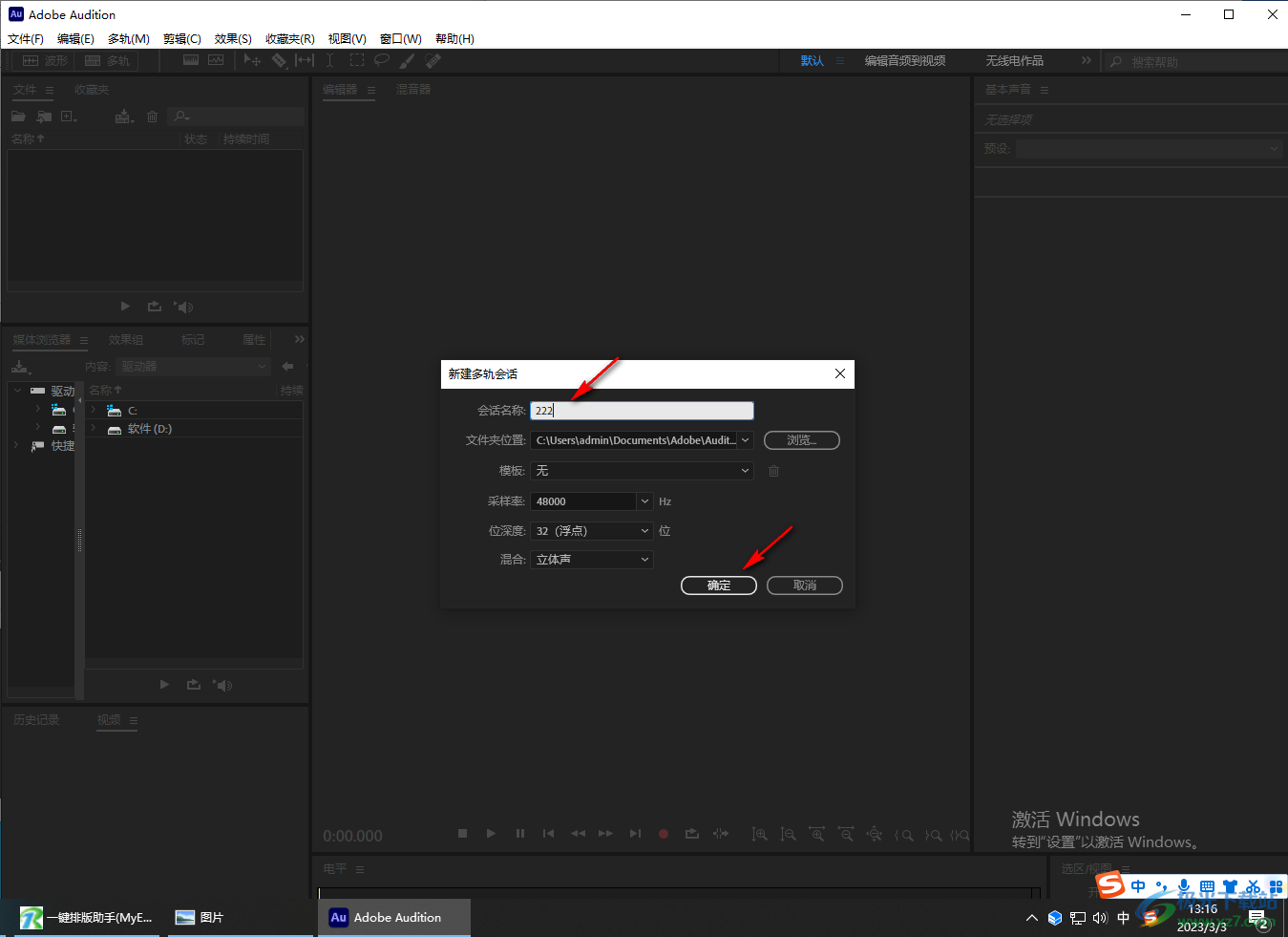Toggle the Loop Playback button in transport
The image size is (1288, 937).
pos(692,834)
